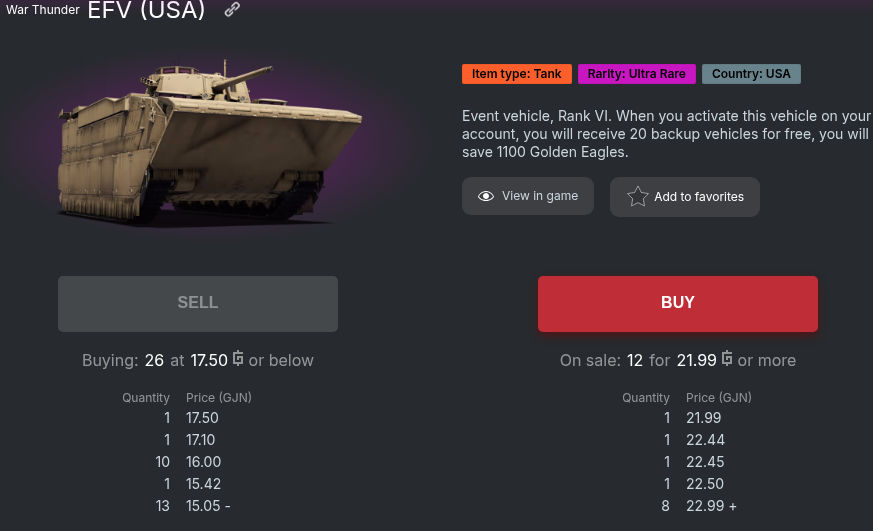Click the eye icon for View in game

click(x=486, y=196)
